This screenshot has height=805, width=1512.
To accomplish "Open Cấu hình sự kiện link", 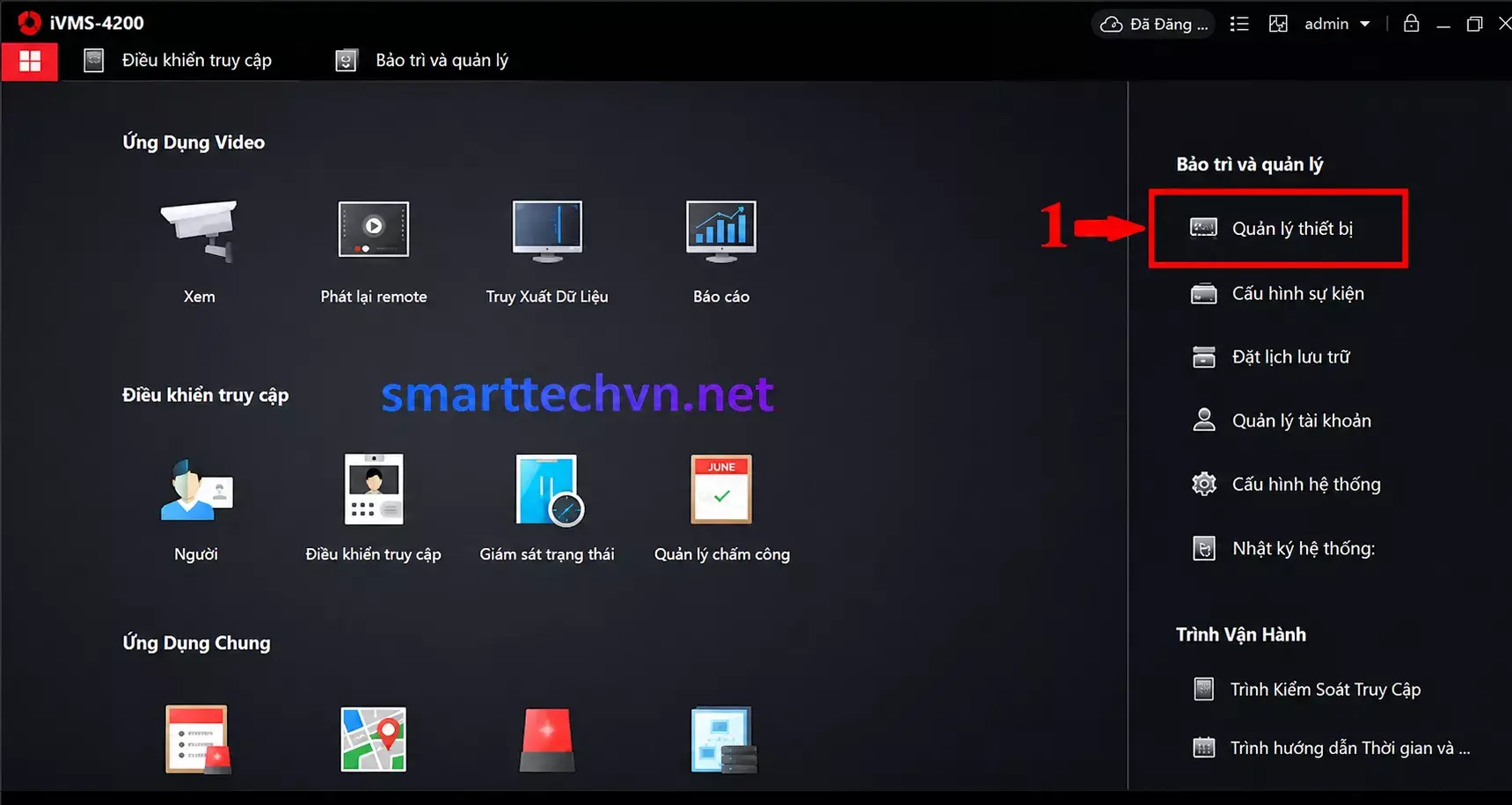I will [1298, 294].
